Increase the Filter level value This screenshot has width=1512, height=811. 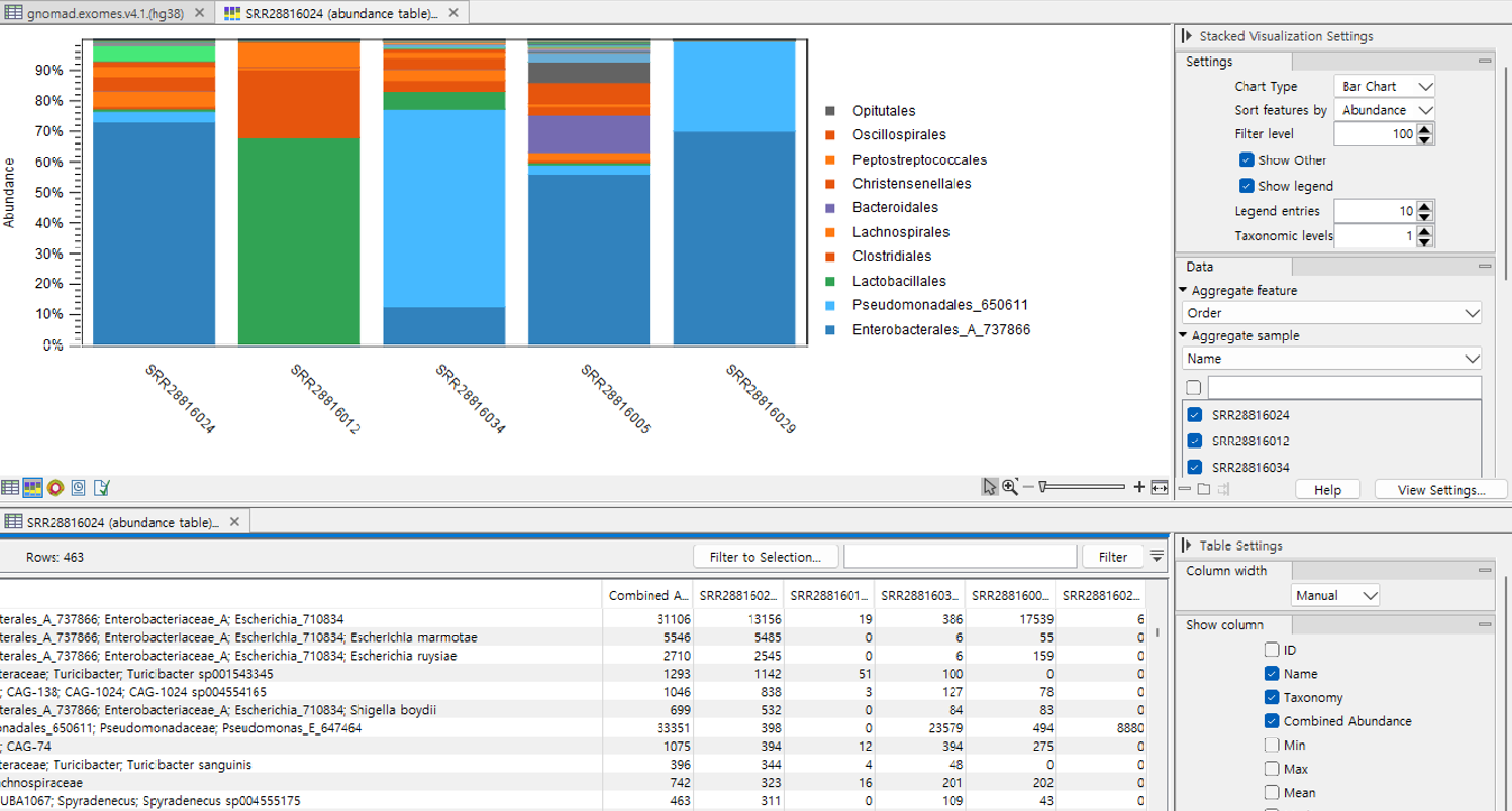tap(1425, 129)
